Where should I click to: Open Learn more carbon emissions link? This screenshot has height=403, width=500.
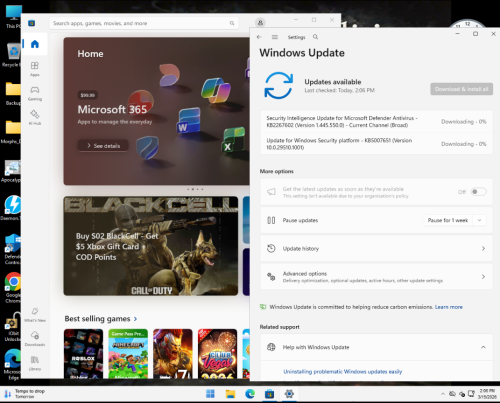(449, 307)
